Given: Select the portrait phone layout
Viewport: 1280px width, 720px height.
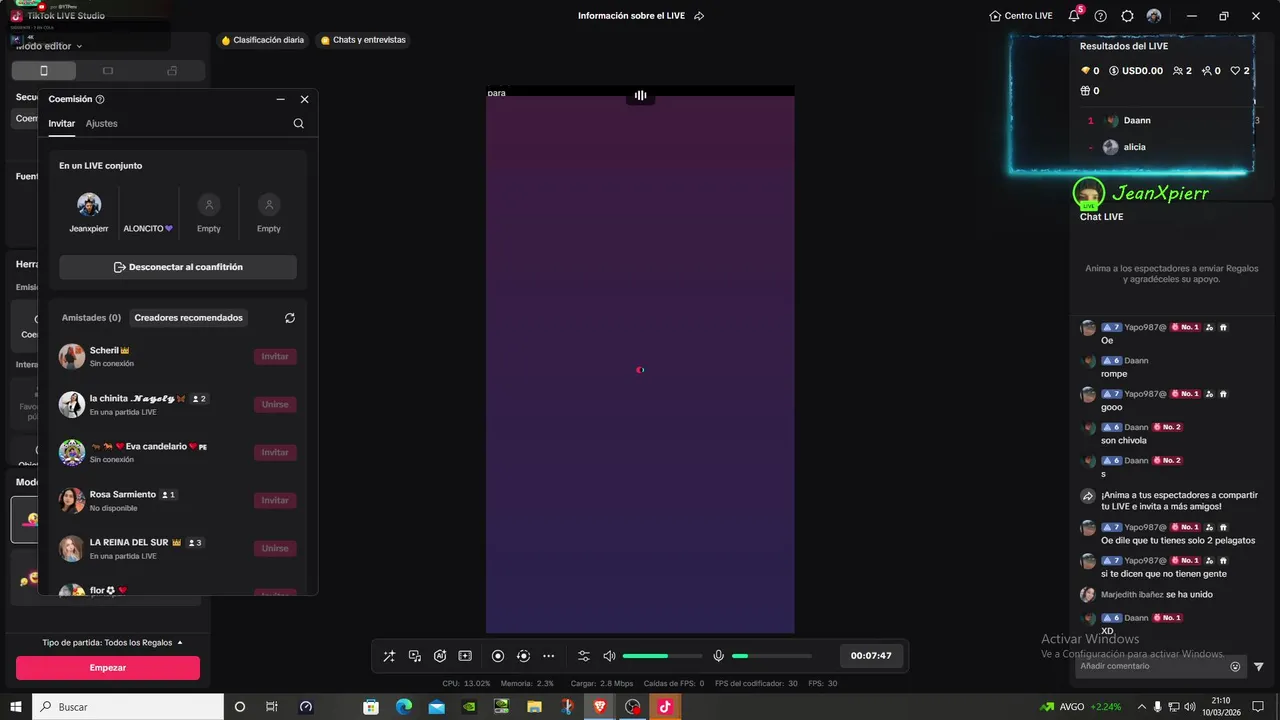Looking at the screenshot, I should pos(43,71).
